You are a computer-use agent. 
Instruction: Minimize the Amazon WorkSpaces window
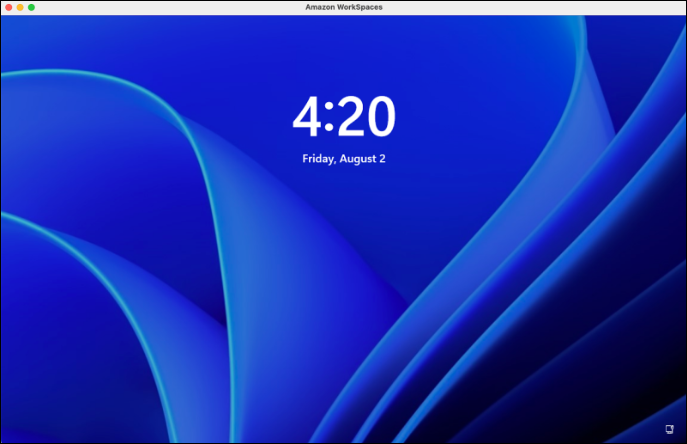[20, 7]
